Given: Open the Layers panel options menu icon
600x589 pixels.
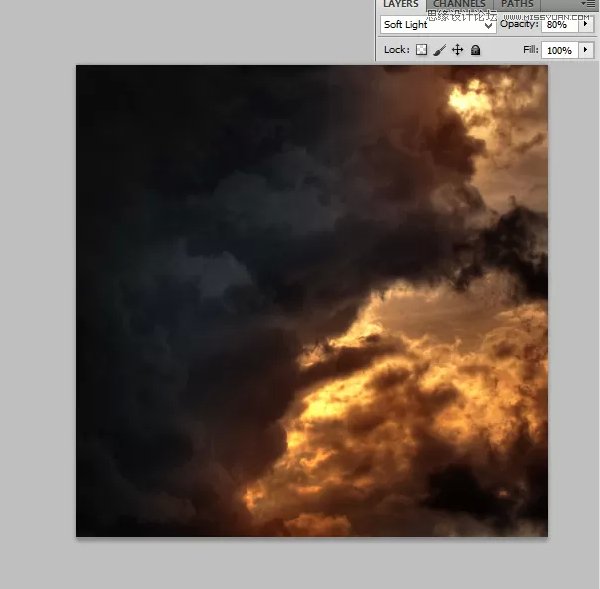Looking at the screenshot, I should tap(589, 5).
